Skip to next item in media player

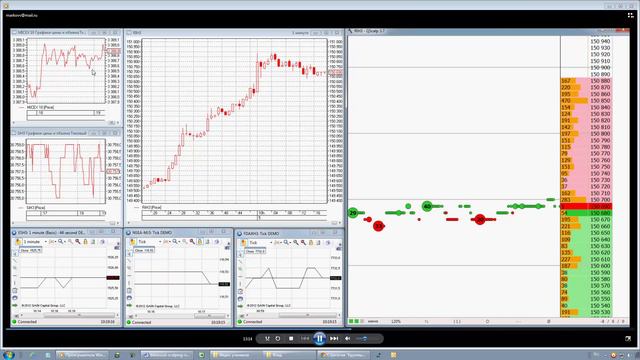334,338
